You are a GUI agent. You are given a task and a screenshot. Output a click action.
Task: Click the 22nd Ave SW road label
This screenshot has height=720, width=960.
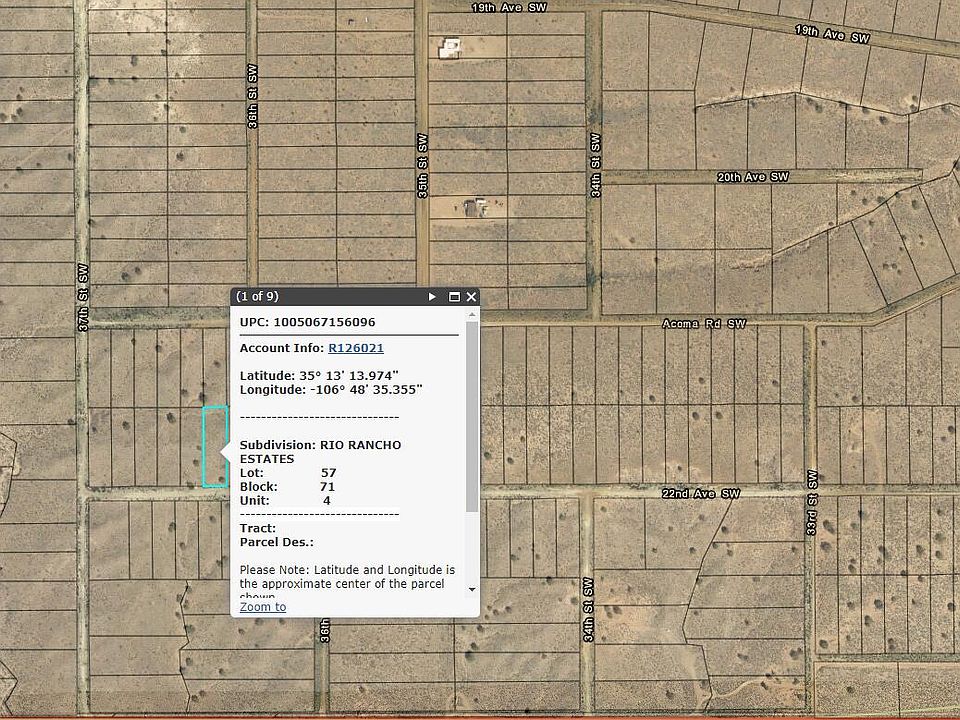point(701,493)
